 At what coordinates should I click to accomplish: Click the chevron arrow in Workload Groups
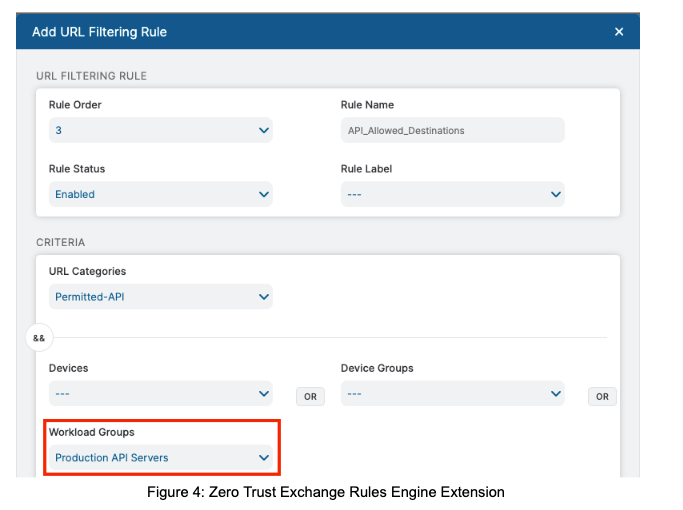[264, 458]
